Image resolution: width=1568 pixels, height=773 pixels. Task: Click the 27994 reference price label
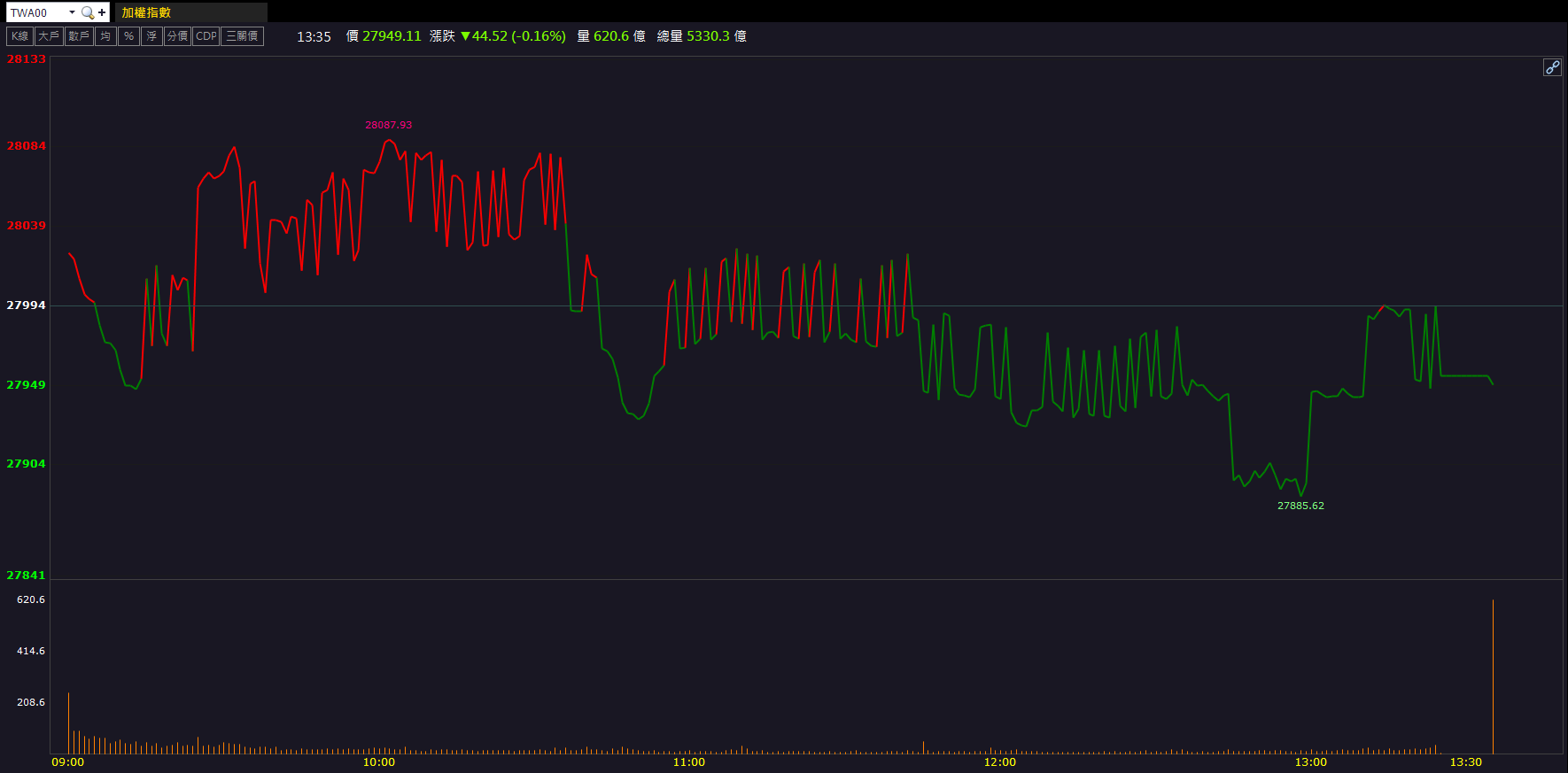click(x=26, y=305)
